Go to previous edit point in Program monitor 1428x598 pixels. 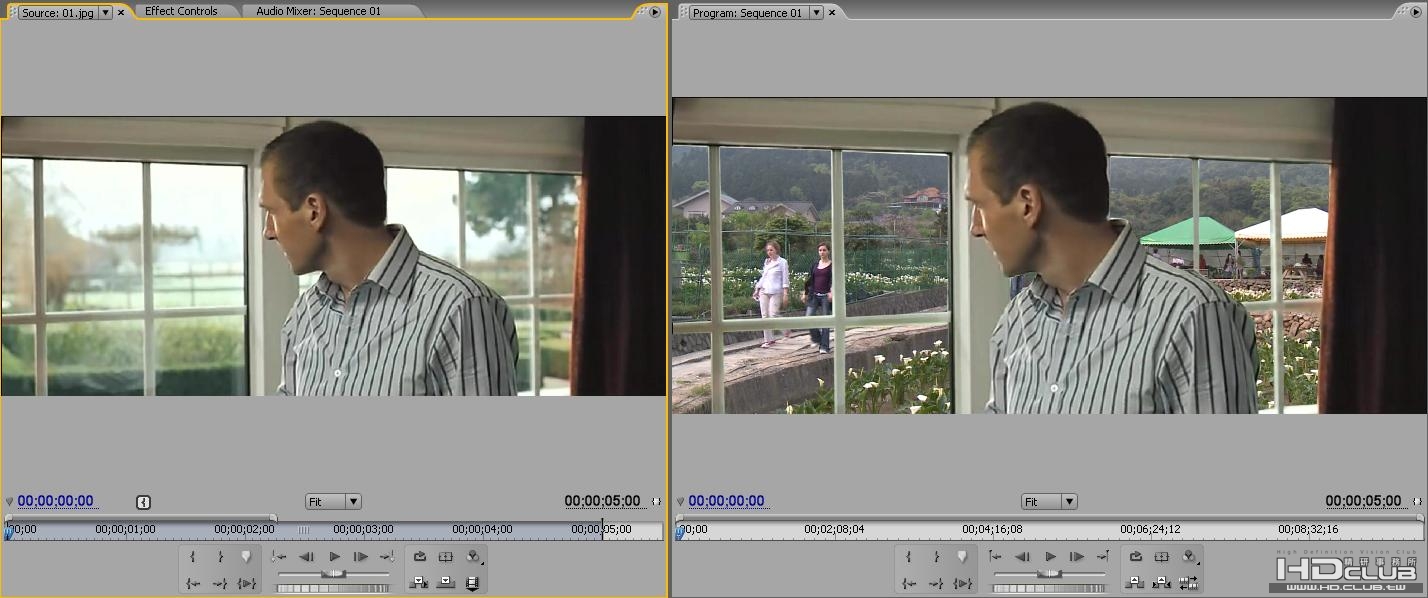[995, 557]
